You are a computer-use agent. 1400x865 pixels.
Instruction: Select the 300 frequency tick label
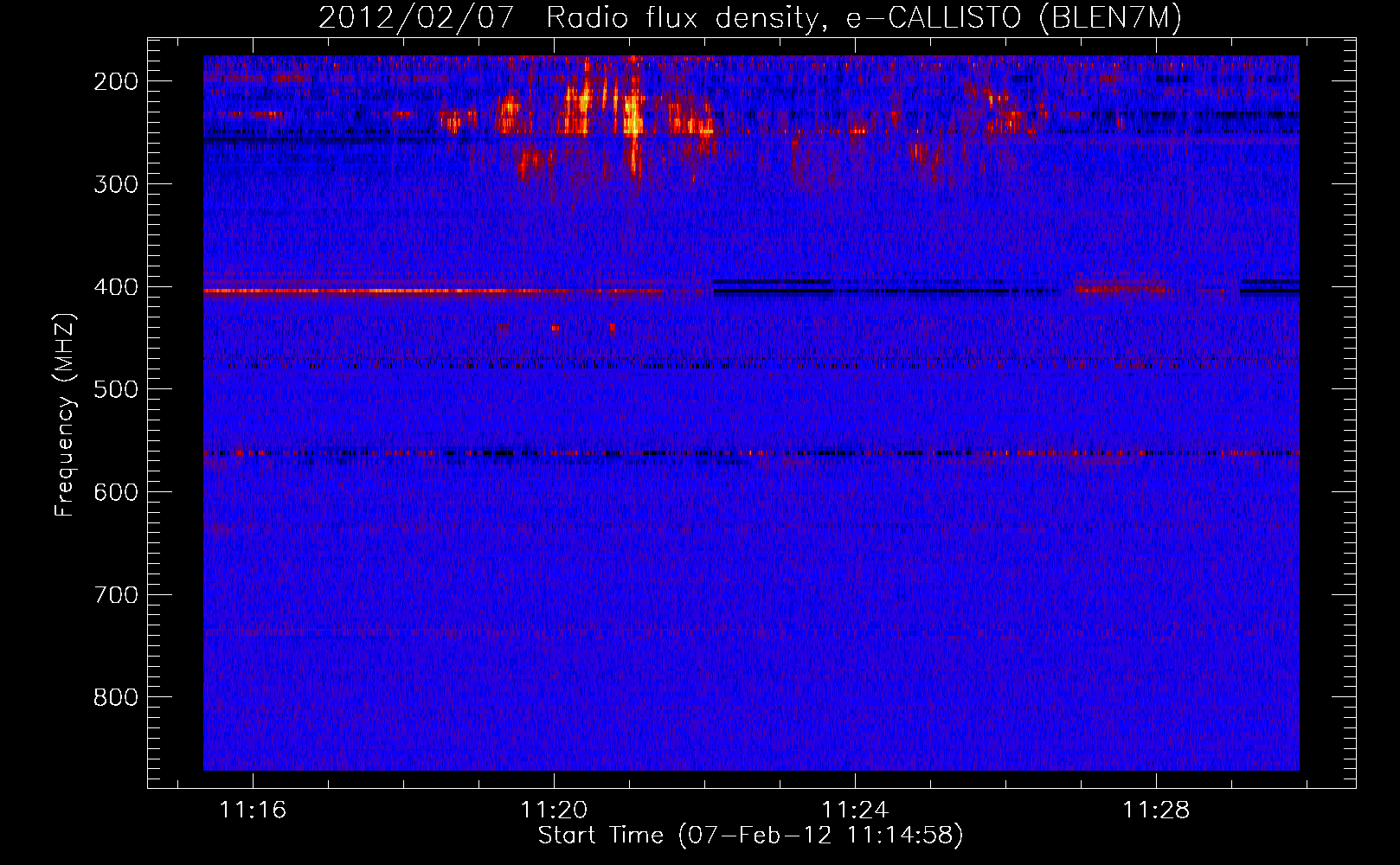116,184
